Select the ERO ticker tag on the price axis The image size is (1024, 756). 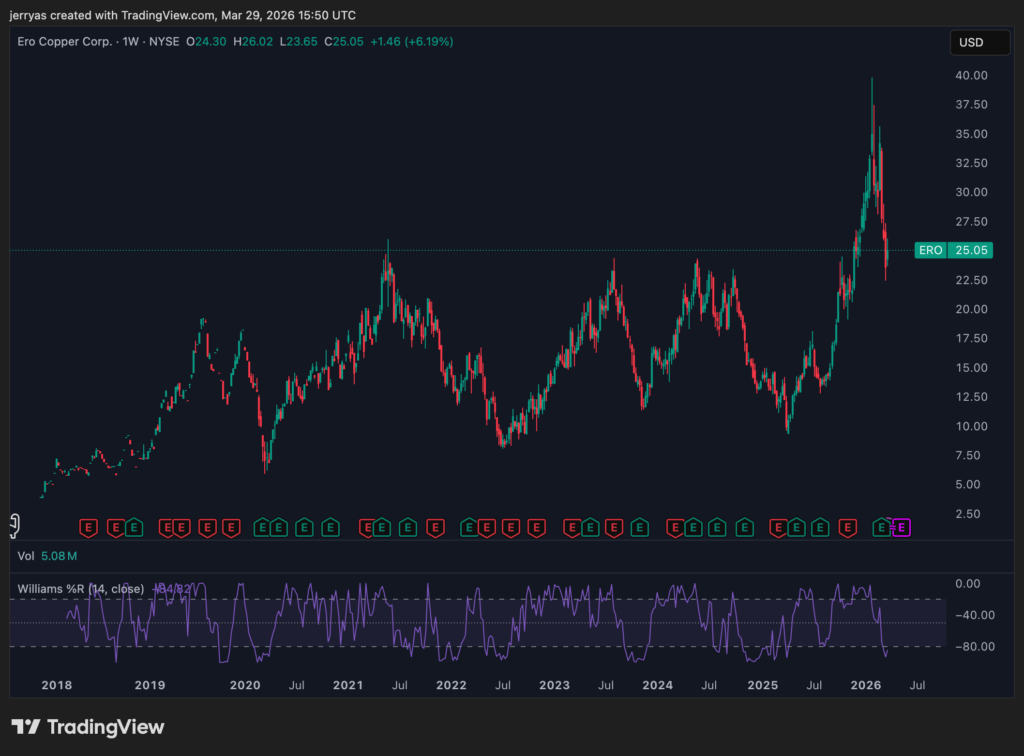930,250
